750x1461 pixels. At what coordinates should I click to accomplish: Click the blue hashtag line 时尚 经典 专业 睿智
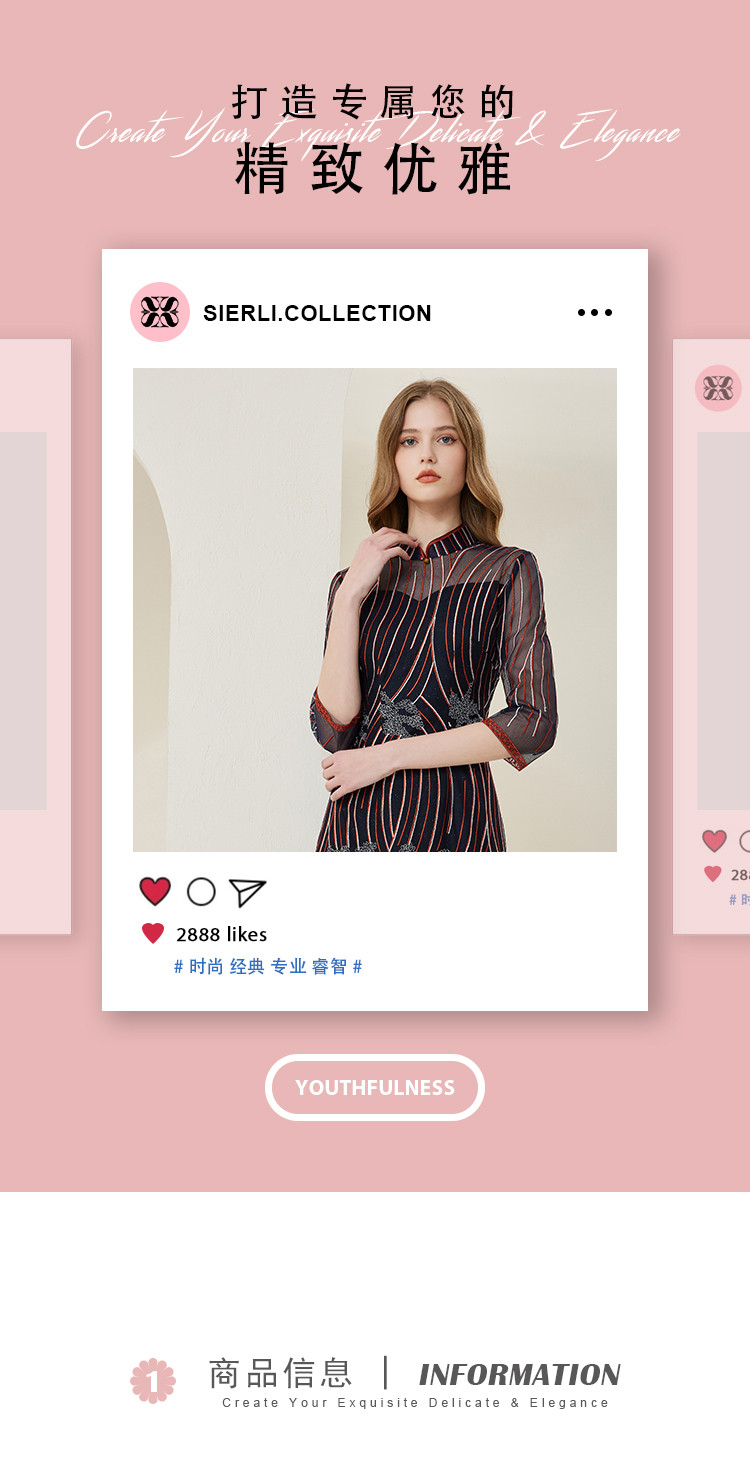coord(268,966)
